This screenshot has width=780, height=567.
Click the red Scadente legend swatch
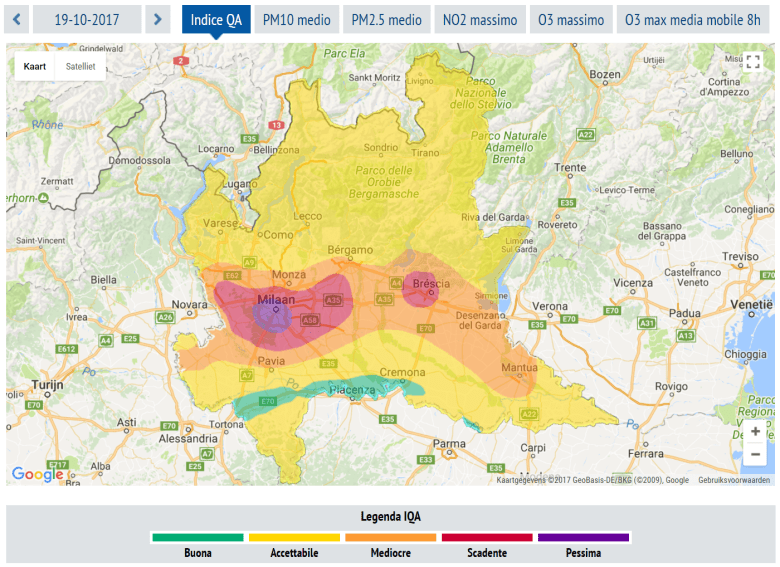(487, 537)
